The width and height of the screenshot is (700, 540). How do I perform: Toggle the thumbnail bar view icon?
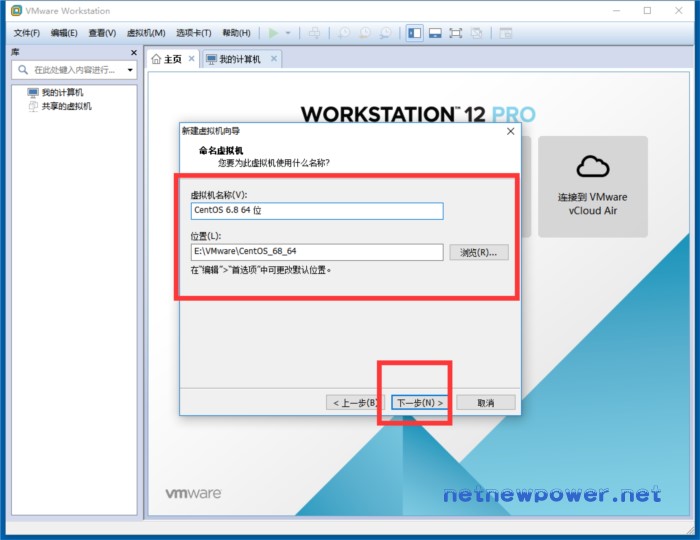[435, 33]
